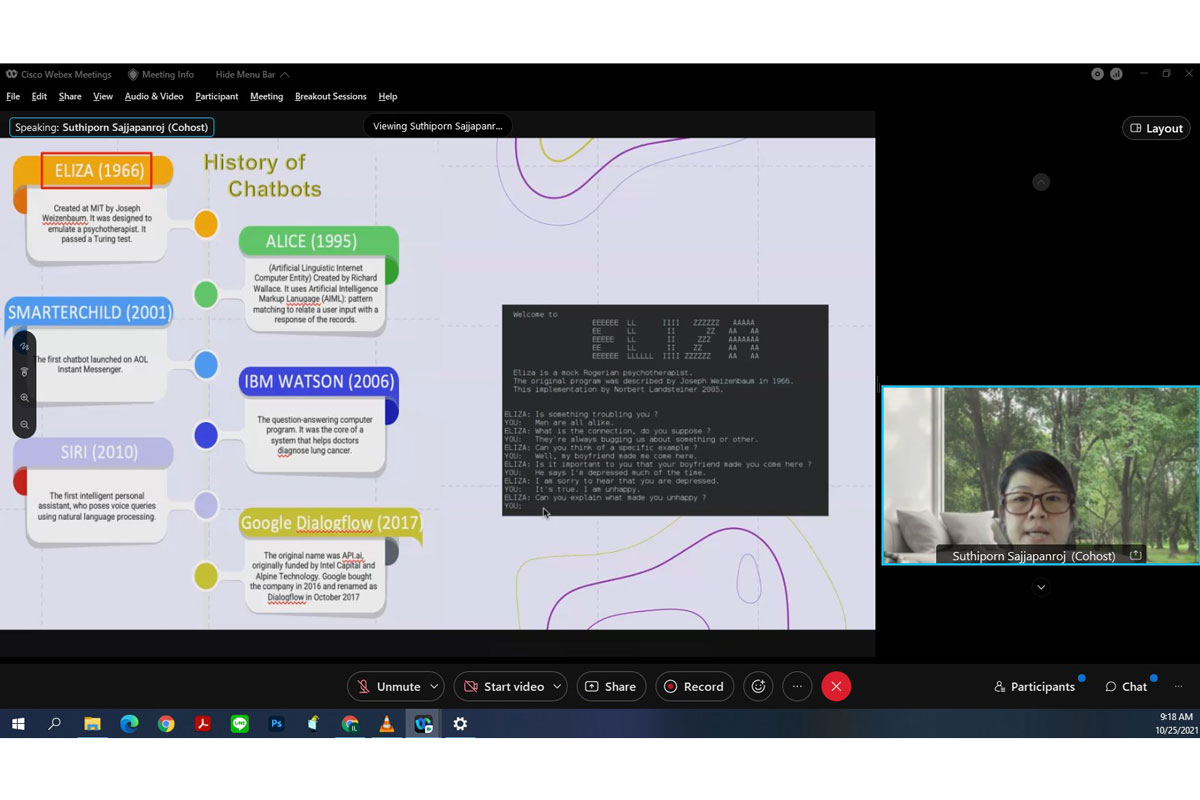Open the Breakout Sessions menu
The image size is (1200, 800).
coord(330,96)
